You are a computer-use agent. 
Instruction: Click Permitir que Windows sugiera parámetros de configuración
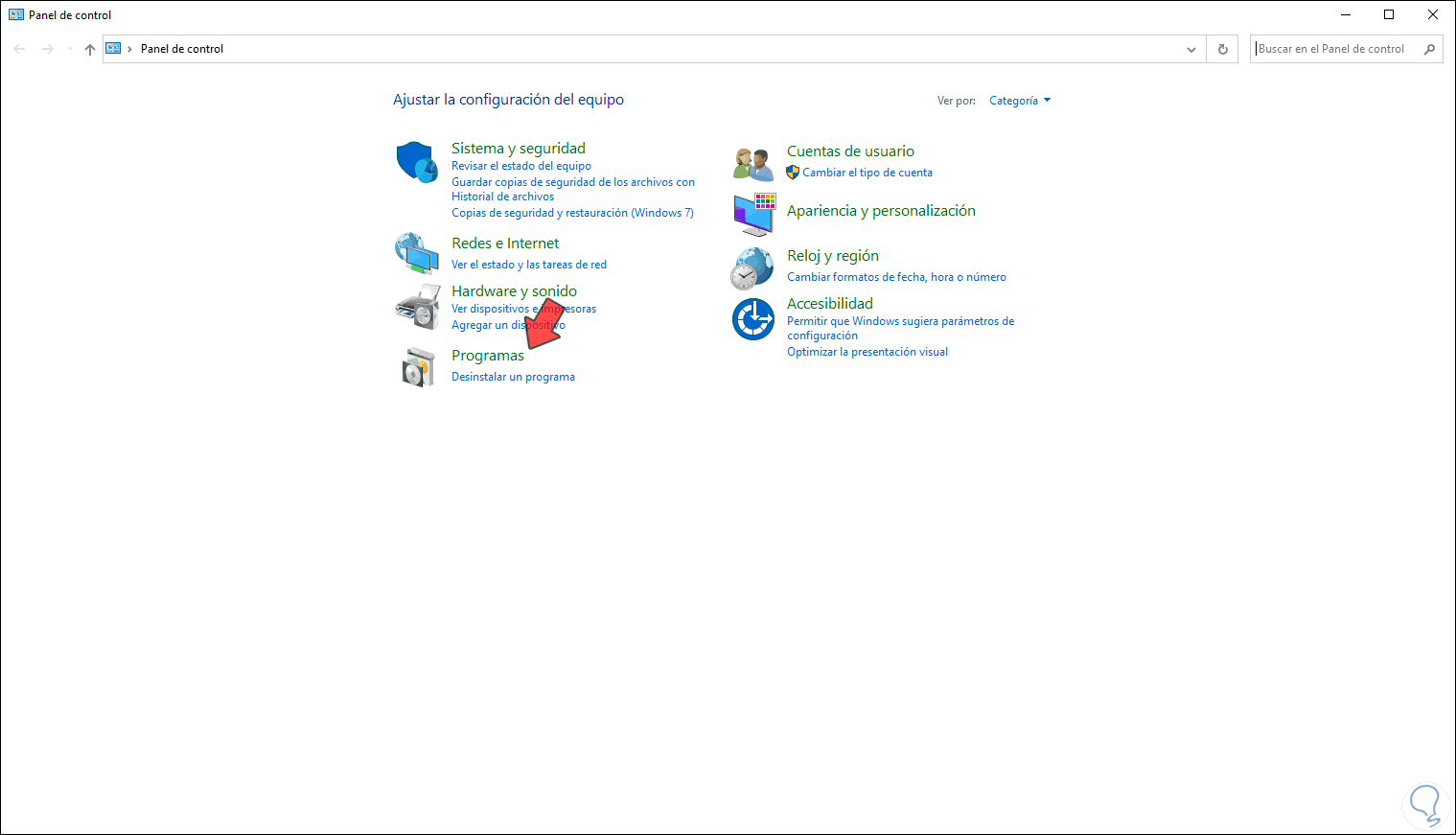(901, 328)
